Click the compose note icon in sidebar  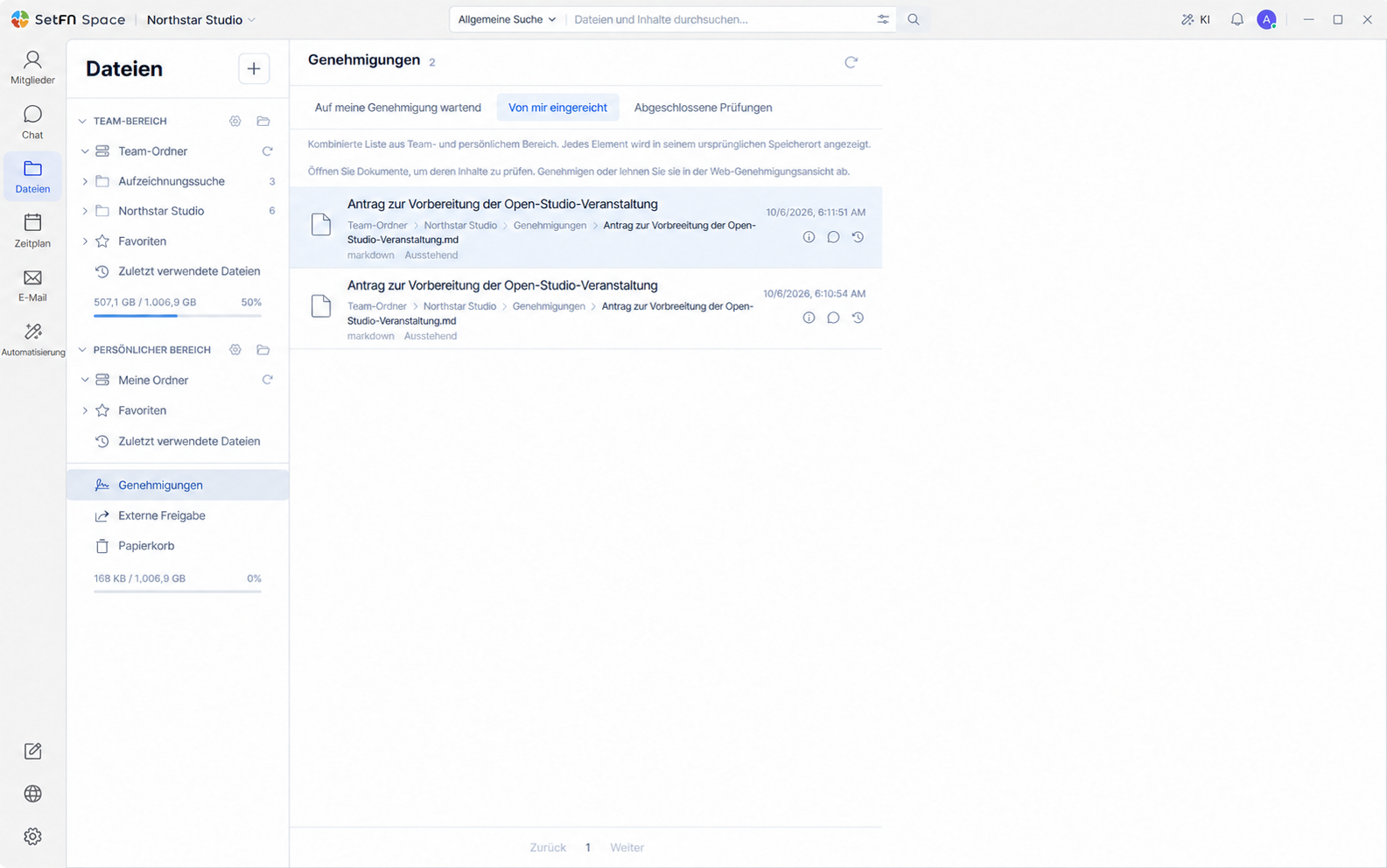point(32,751)
